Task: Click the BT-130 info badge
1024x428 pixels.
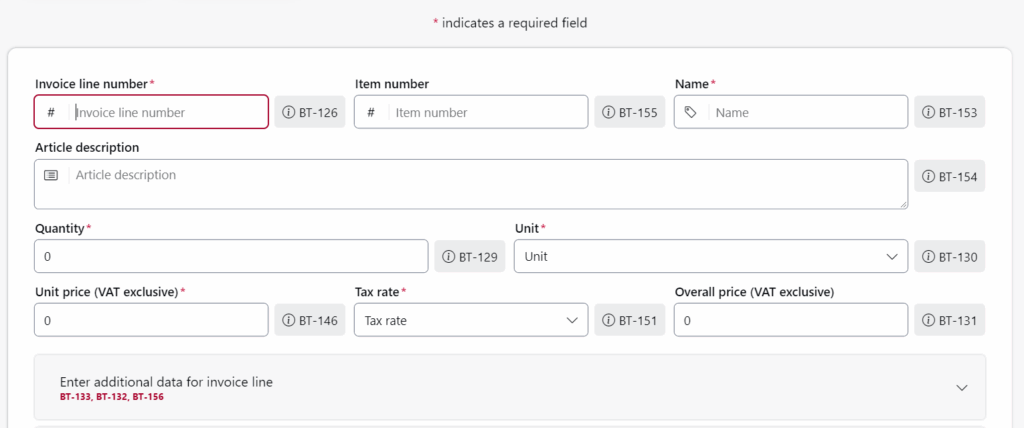Action: [x=950, y=256]
